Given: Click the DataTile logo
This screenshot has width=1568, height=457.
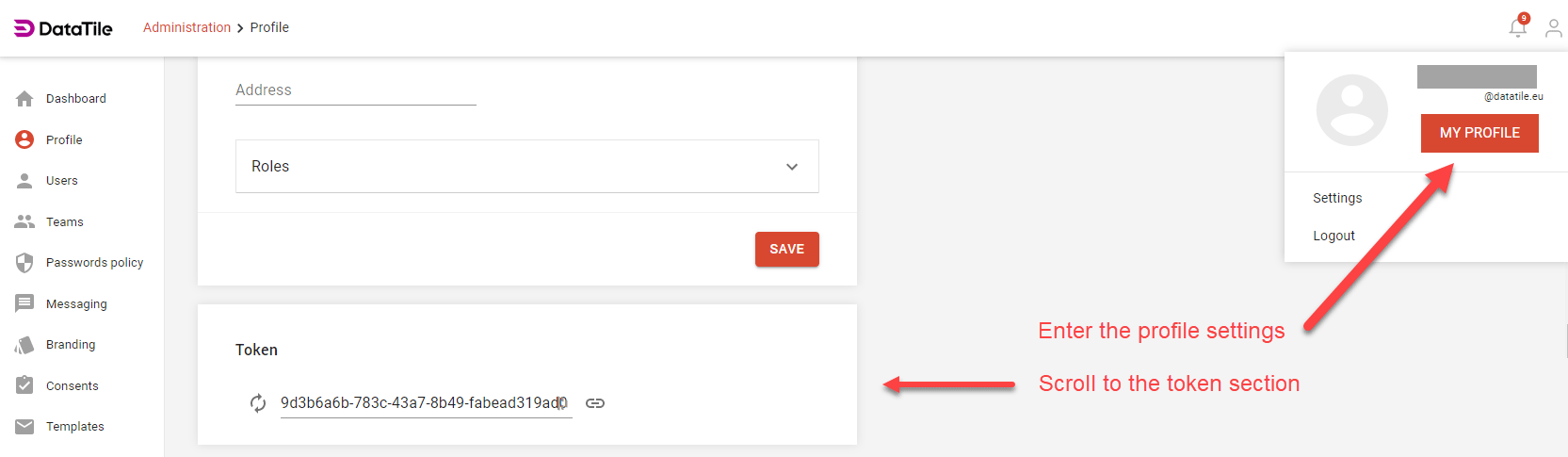Looking at the screenshot, I should [x=63, y=28].
